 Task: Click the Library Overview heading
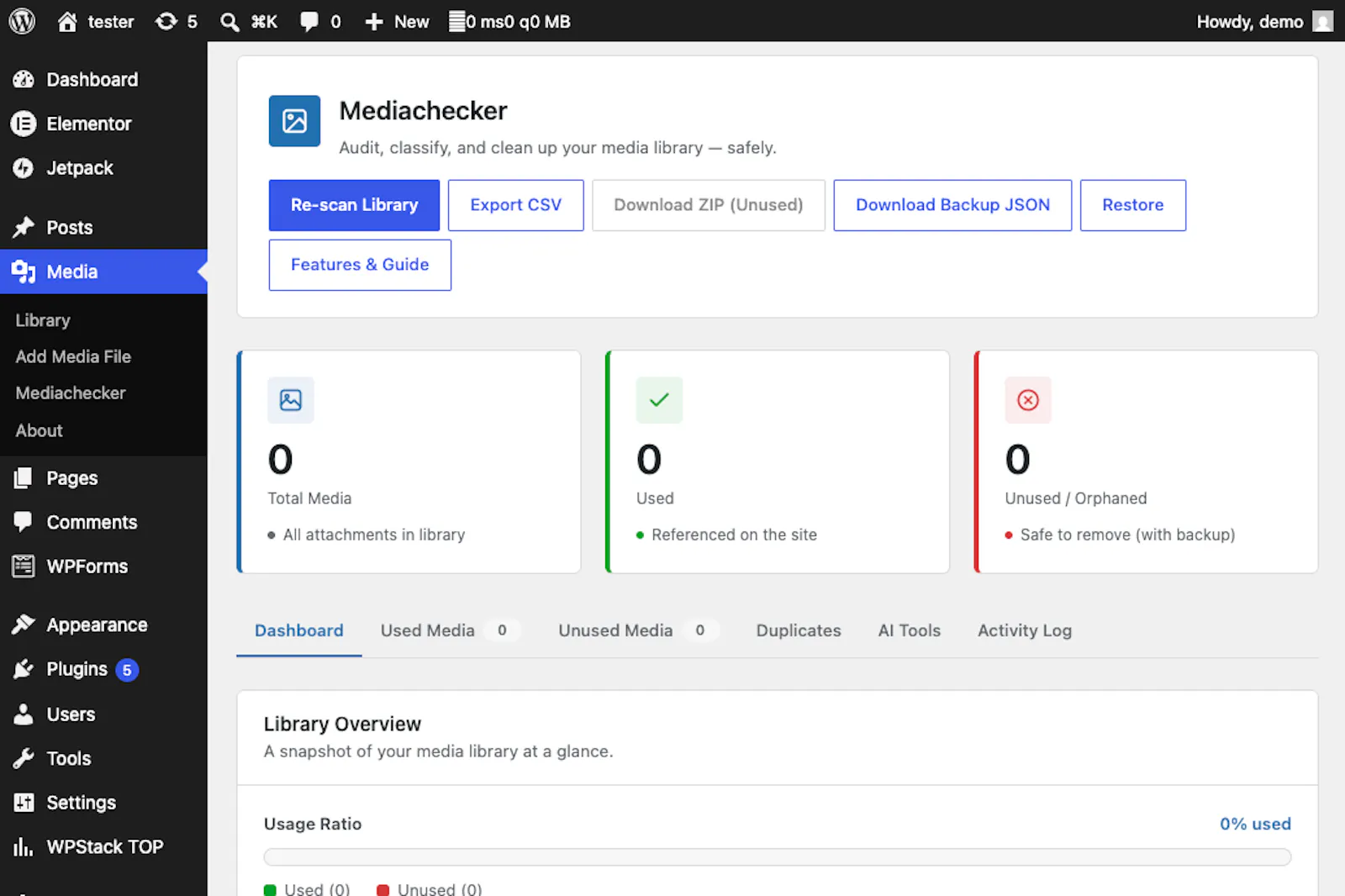click(x=342, y=724)
